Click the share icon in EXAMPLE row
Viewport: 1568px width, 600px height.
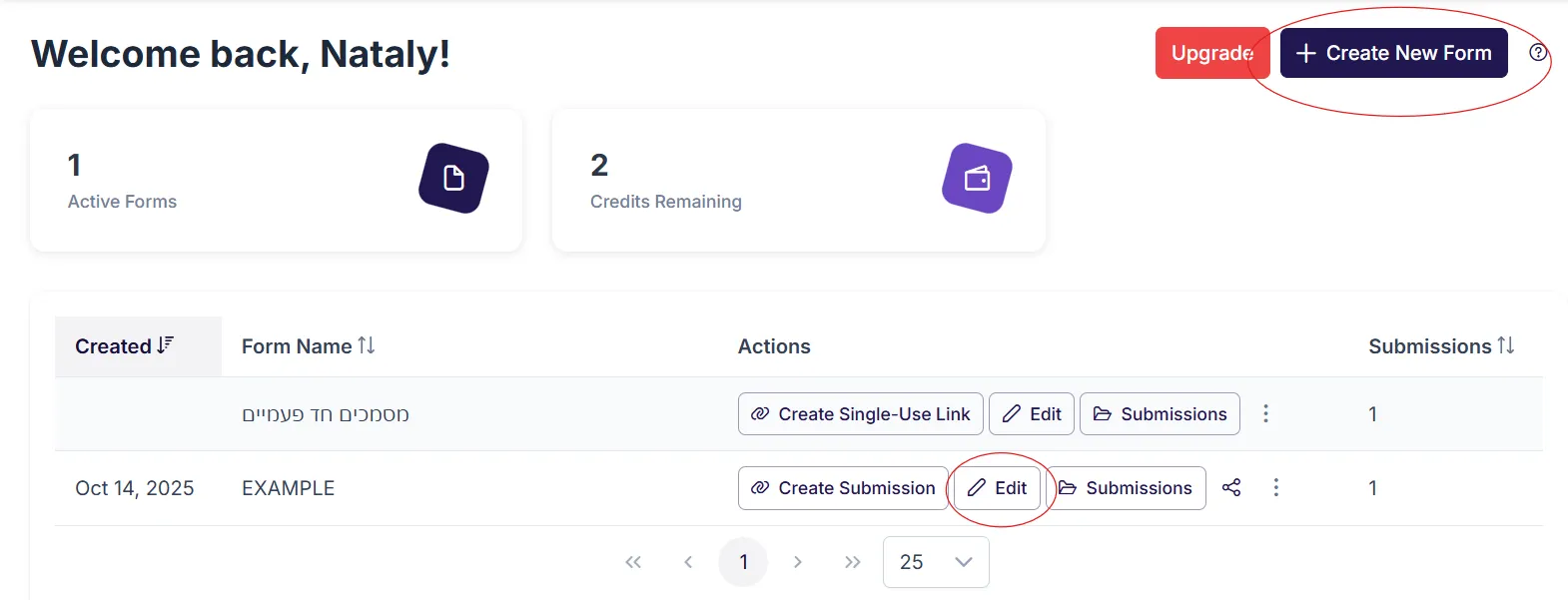tap(1231, 487)
